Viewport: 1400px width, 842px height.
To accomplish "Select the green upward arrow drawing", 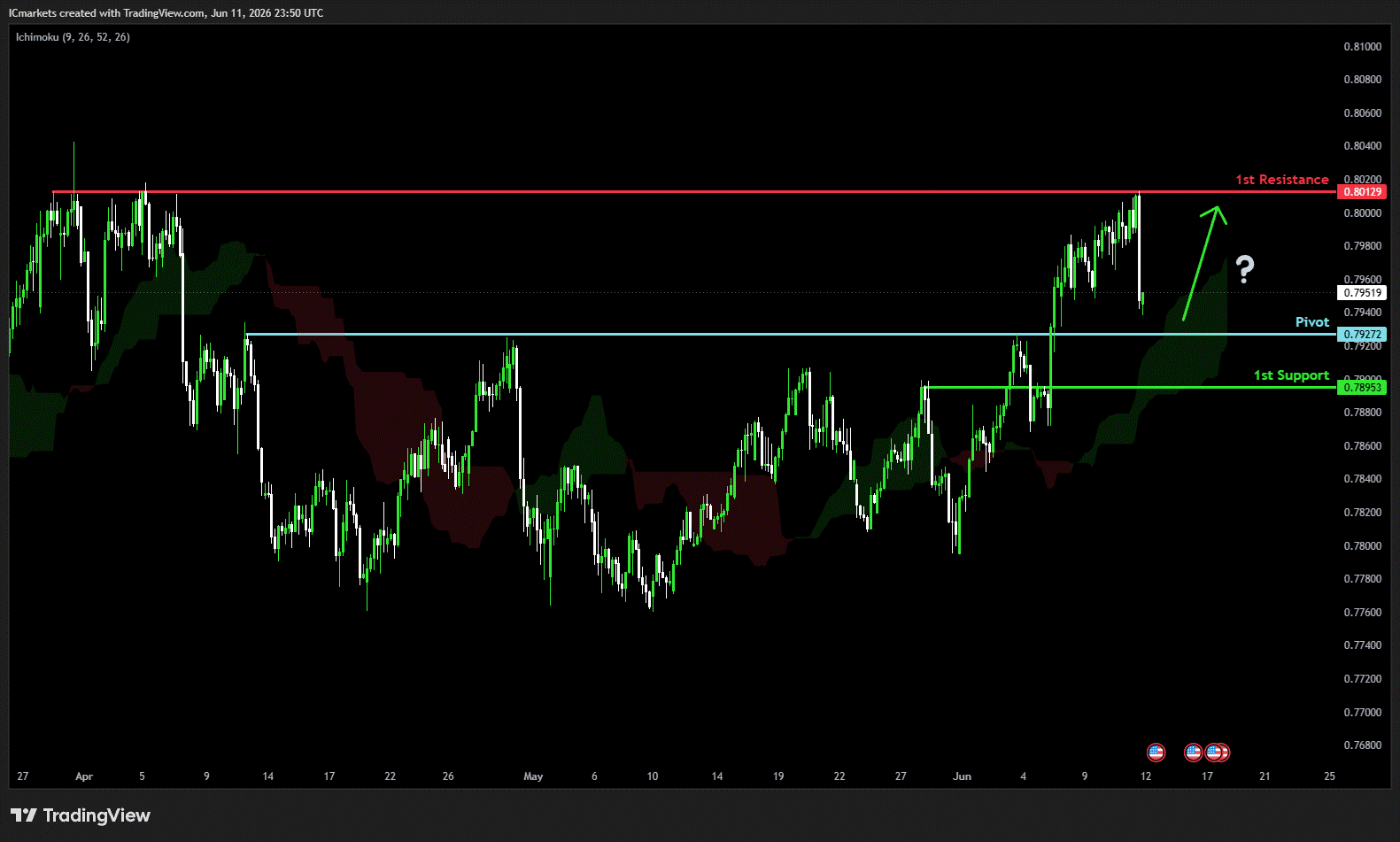I will 1204,263.
